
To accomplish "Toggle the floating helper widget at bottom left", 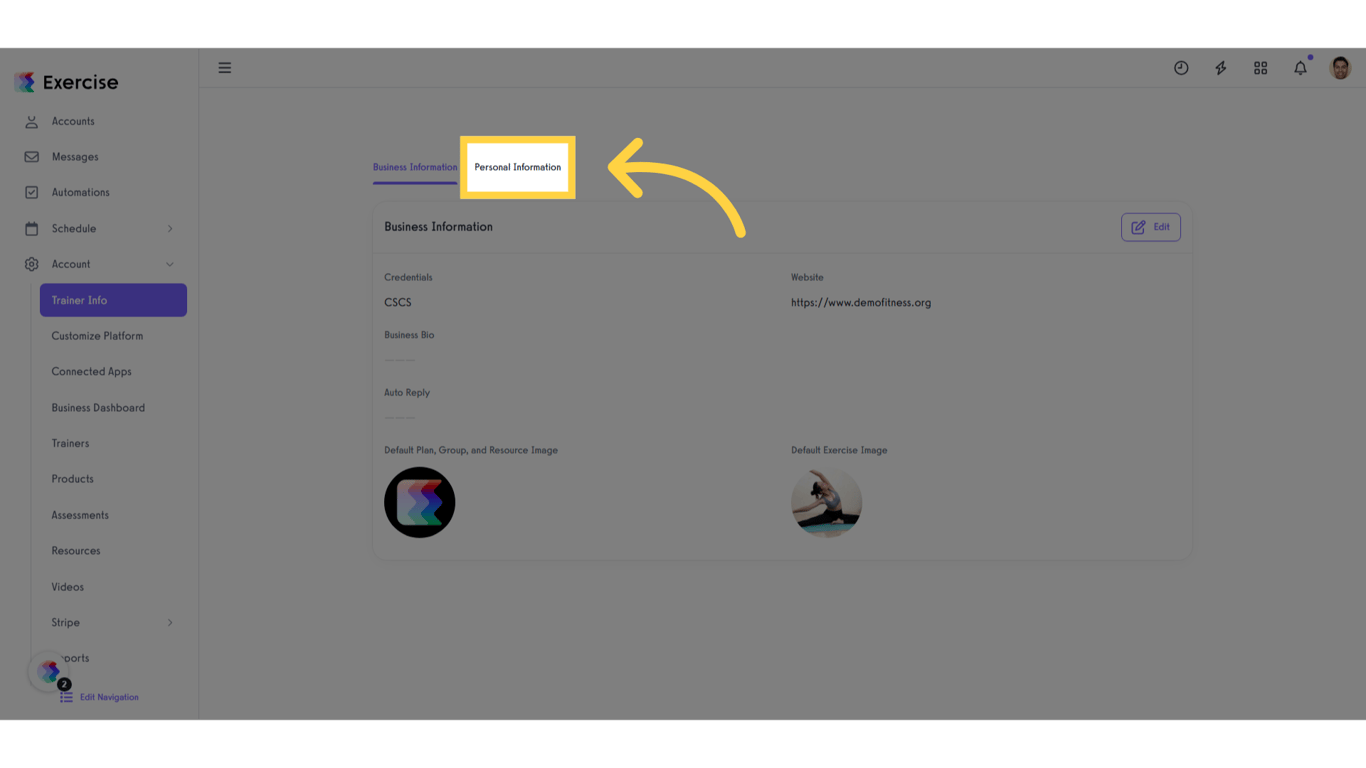I will click(46, 671).
